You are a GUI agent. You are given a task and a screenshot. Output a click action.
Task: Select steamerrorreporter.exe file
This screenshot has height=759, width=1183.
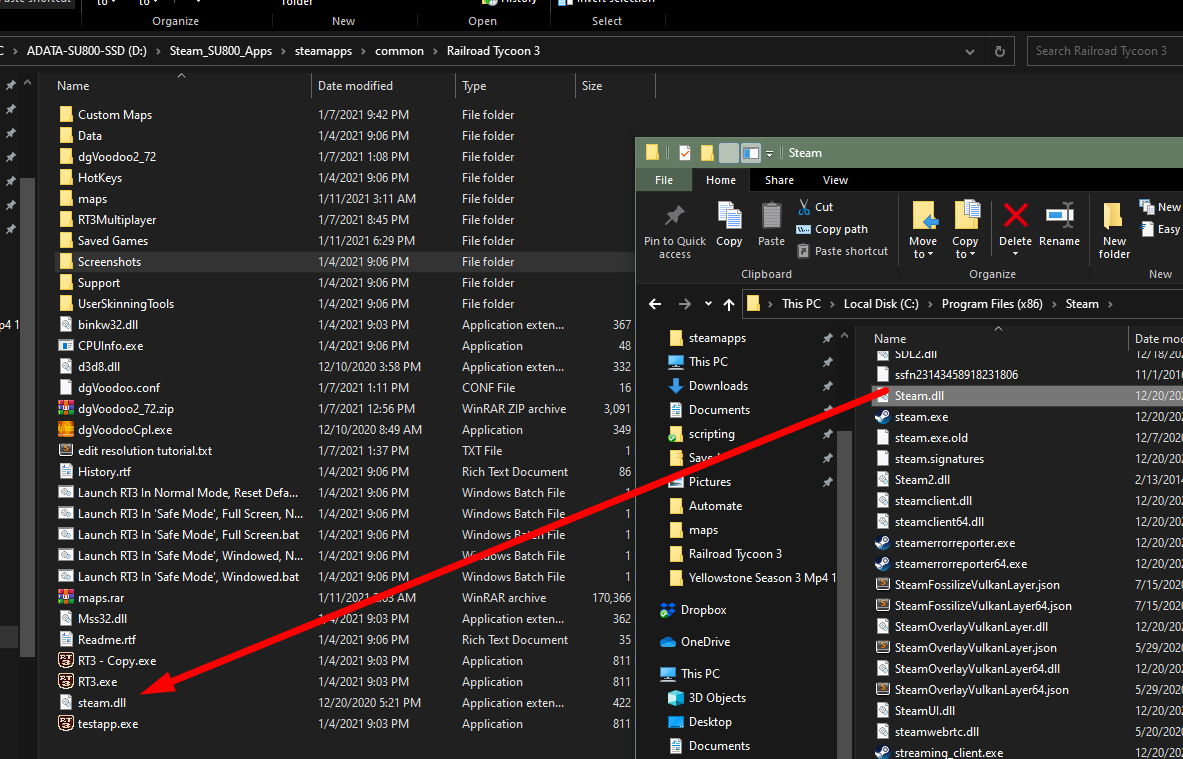(x=954, y=542)
